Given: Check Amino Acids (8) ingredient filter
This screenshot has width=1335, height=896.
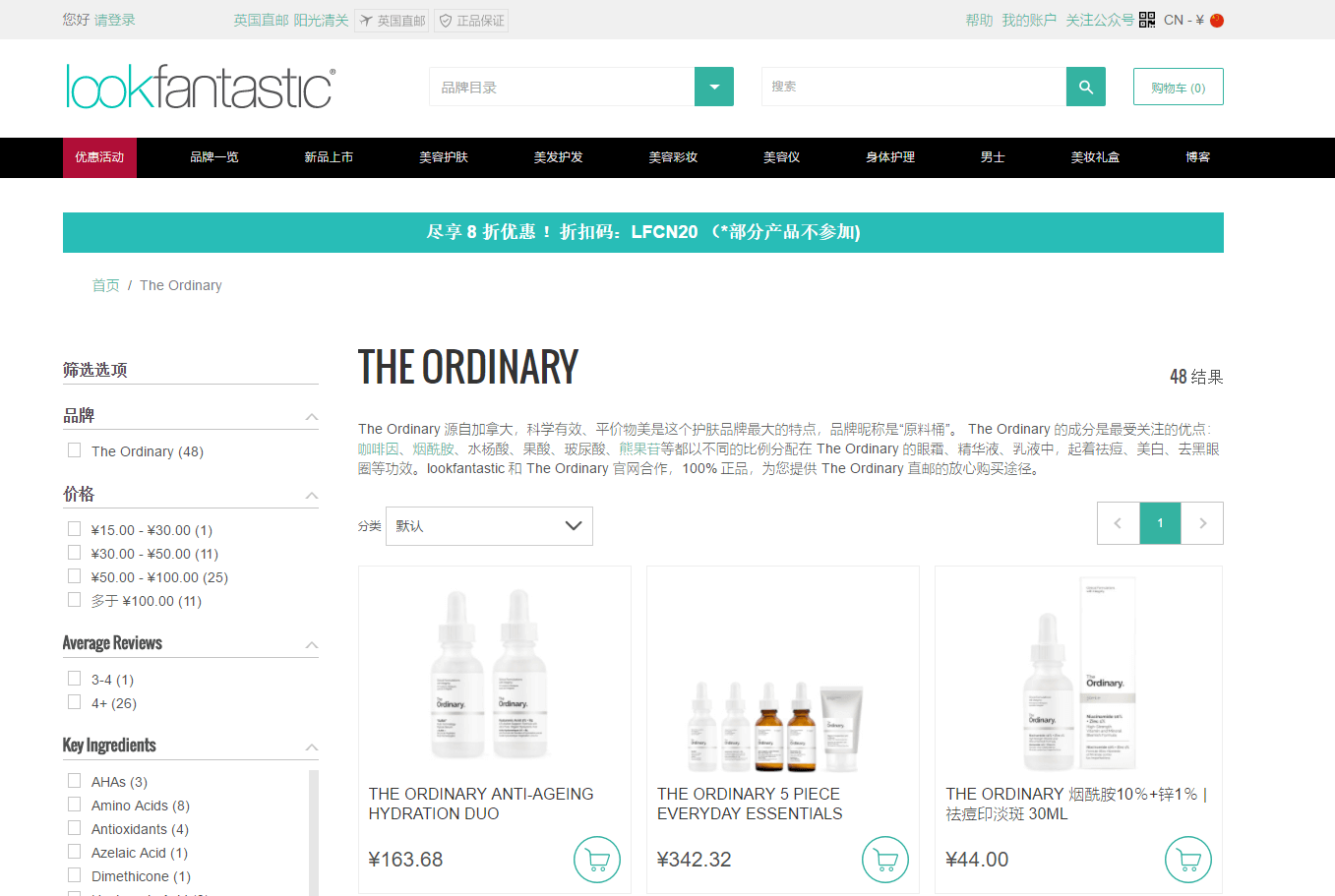Looking at the screenshot, I should click(x=74, y=805).
